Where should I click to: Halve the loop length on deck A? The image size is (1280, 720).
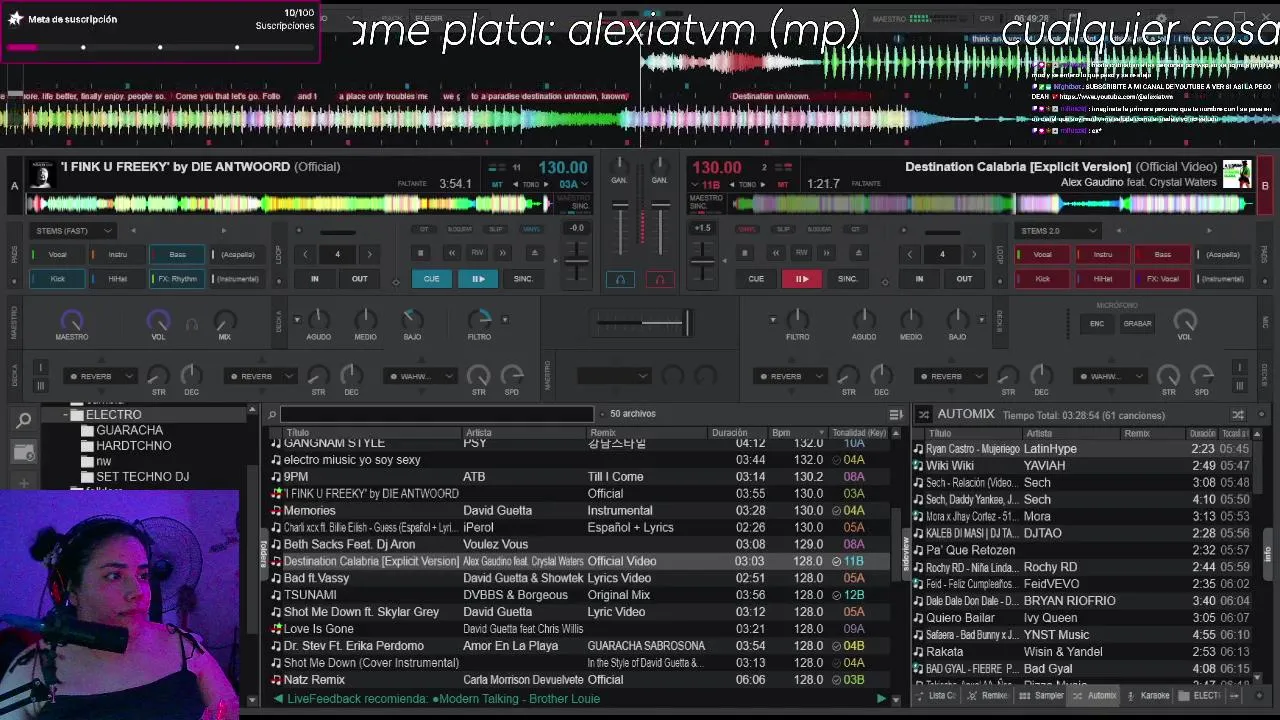pos(306,254)
